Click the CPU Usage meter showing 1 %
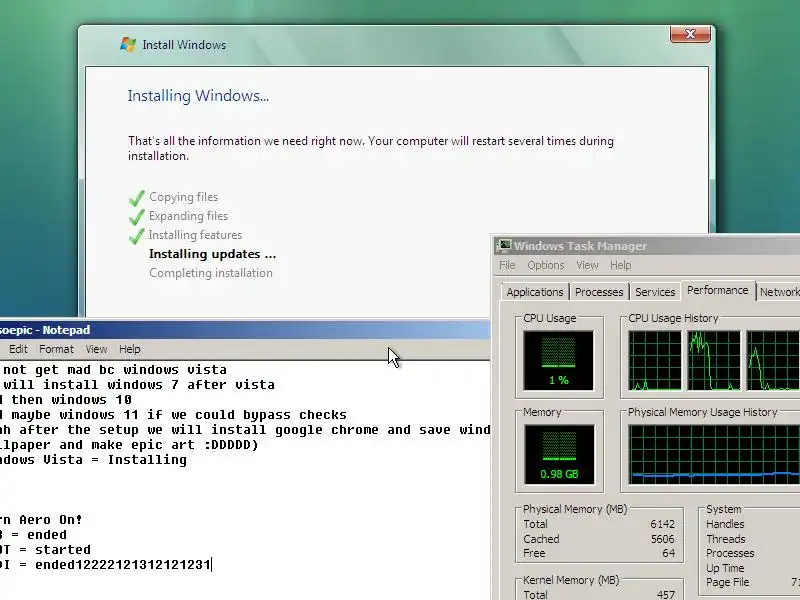The height and width of the screenshot is (600, 800). pyautogui.click(x=558, y=360)
